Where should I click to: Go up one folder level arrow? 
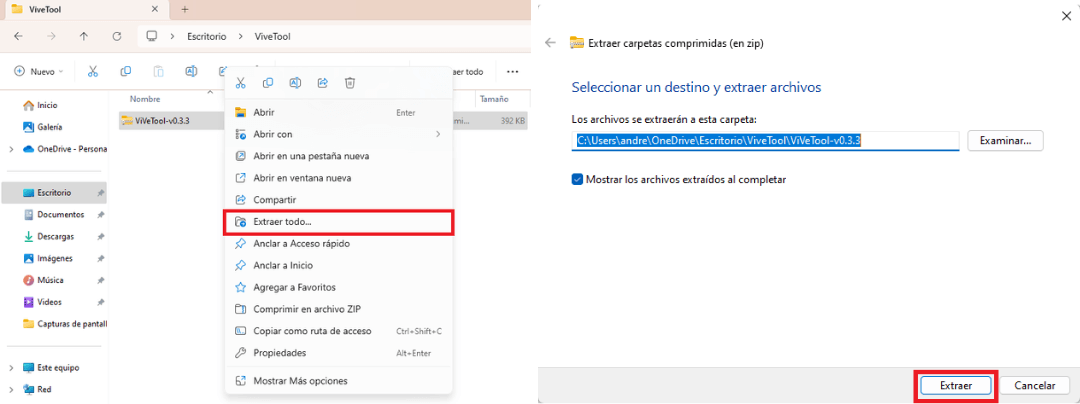pyautogui.click(x=84, y=36)
